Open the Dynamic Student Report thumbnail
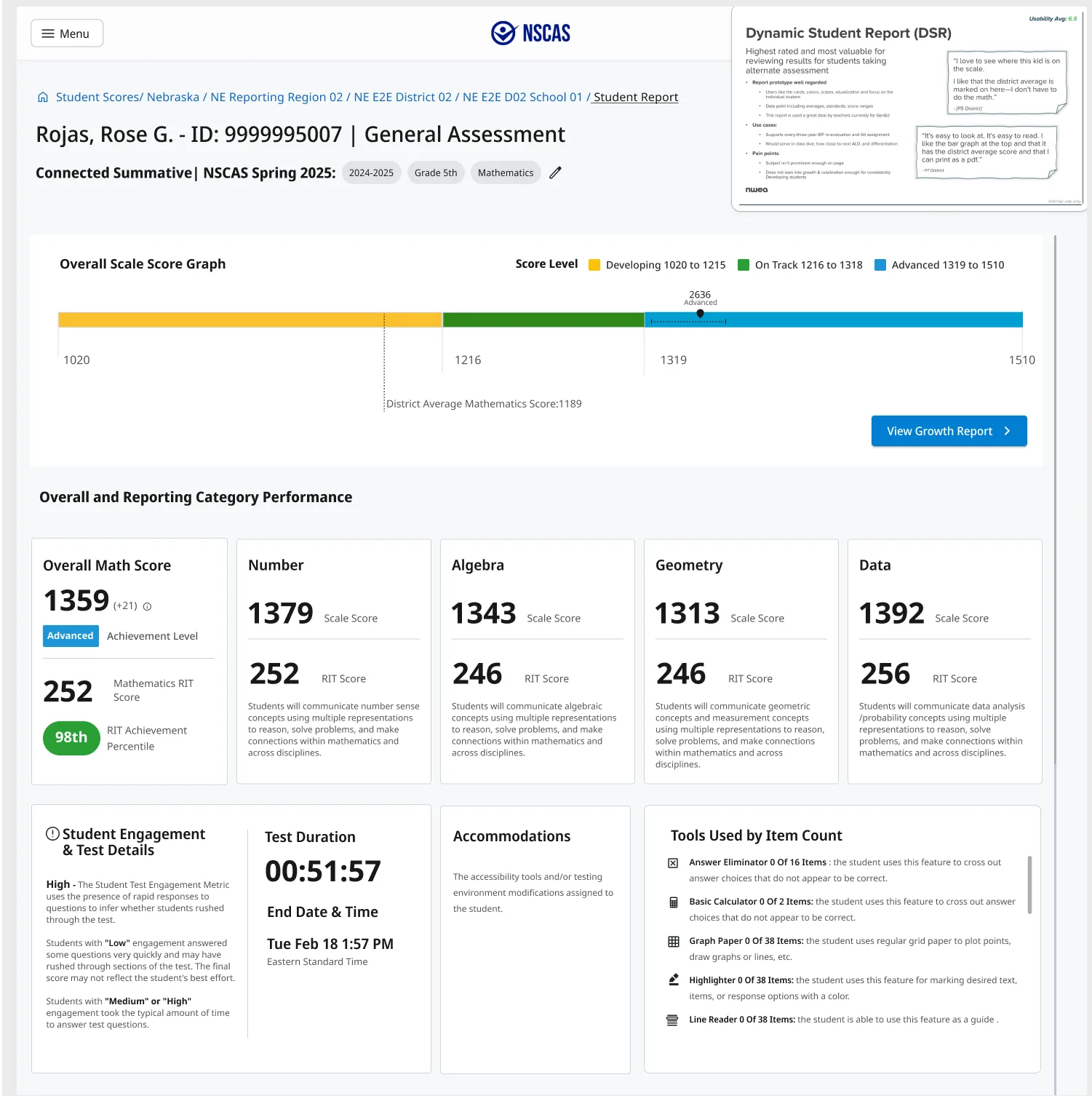The height and width of the screenshot is (1096, 1092). [x=909, y=109]
